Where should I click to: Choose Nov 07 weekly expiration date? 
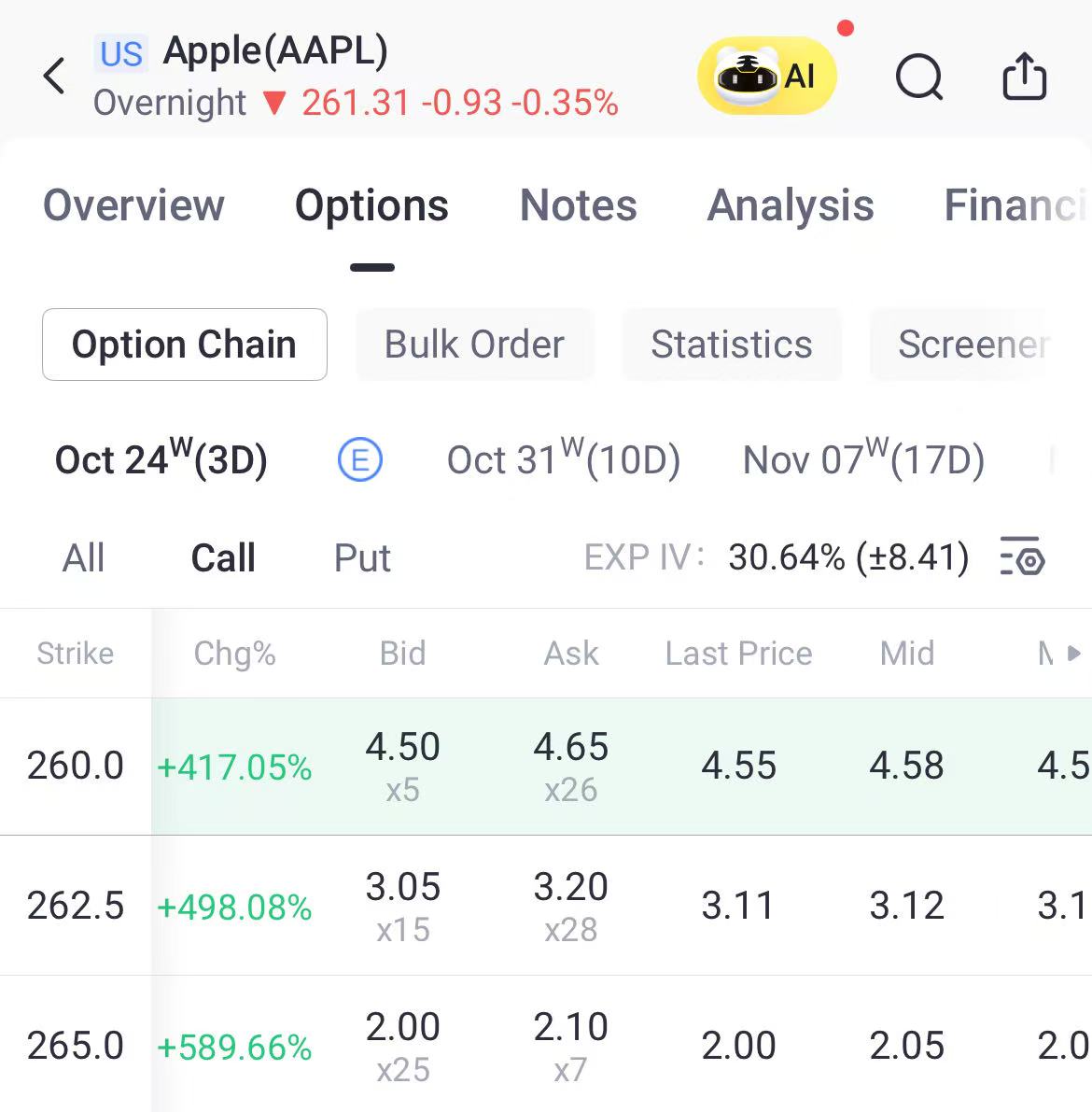click(x=863, y=460)
